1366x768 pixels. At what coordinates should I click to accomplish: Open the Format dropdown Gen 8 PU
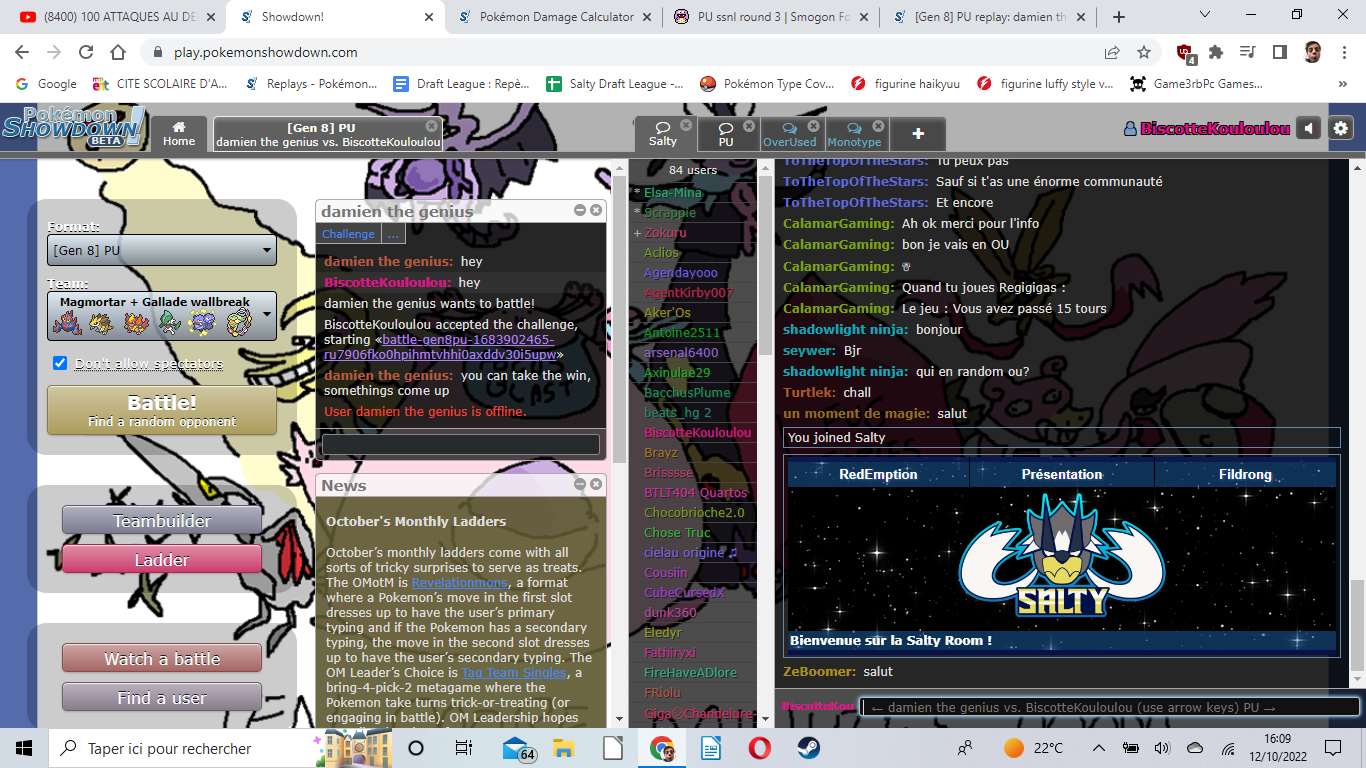pos(162,250)
